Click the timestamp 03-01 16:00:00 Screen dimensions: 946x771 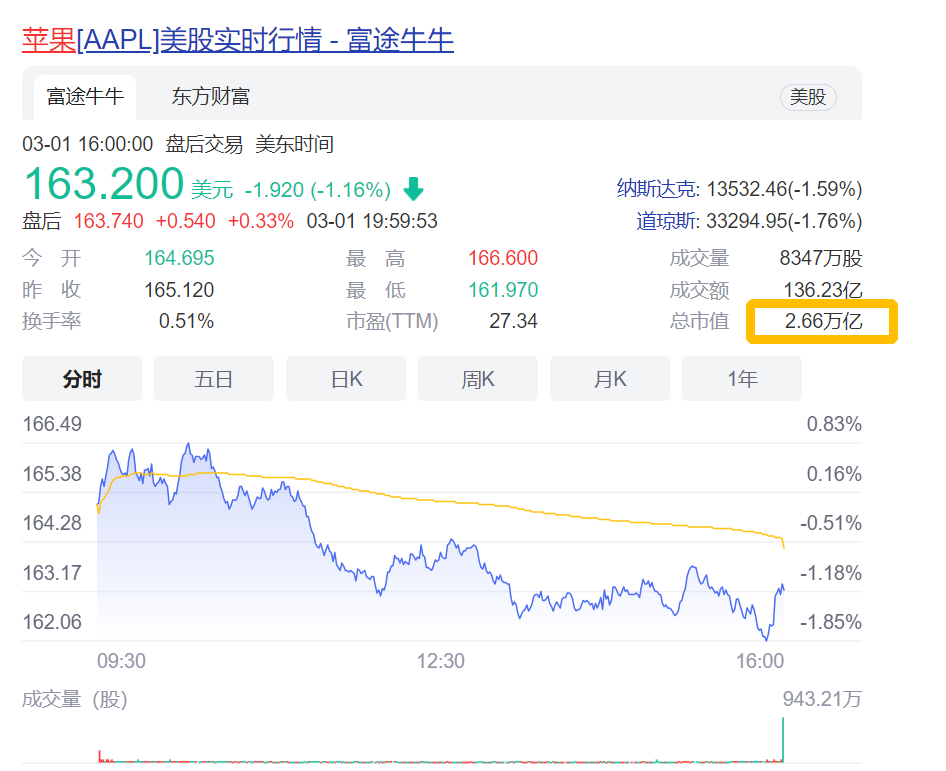pos(87,144)
